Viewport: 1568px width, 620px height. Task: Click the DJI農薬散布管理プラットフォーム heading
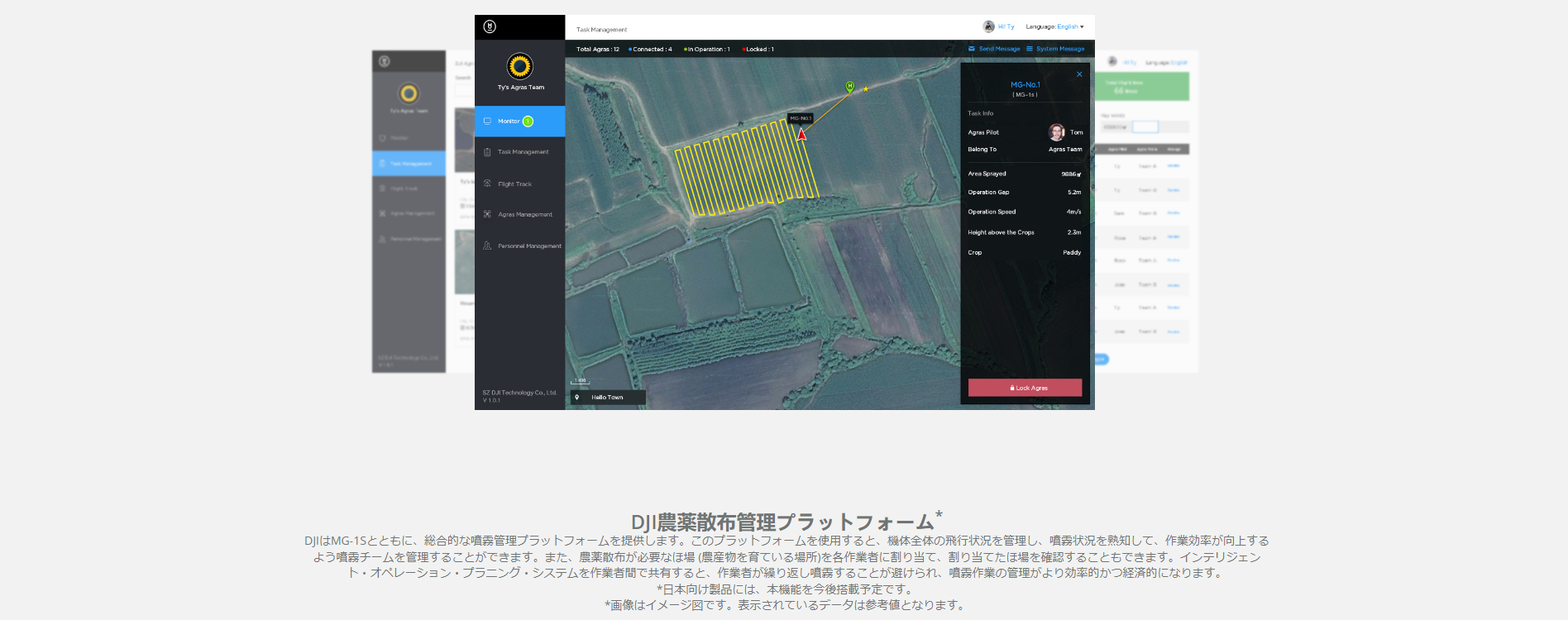tap(786, 521)
